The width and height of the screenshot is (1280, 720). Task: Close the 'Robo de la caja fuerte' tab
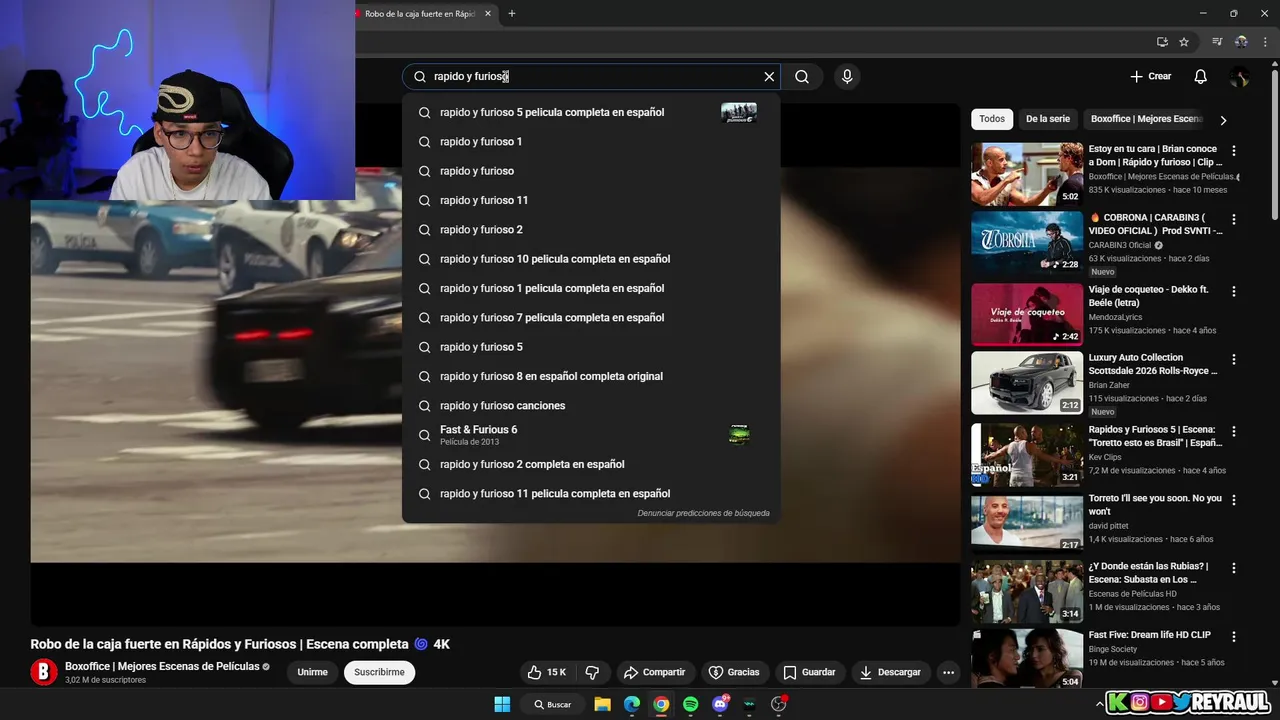pyautogui.click(x=488, y=14)
